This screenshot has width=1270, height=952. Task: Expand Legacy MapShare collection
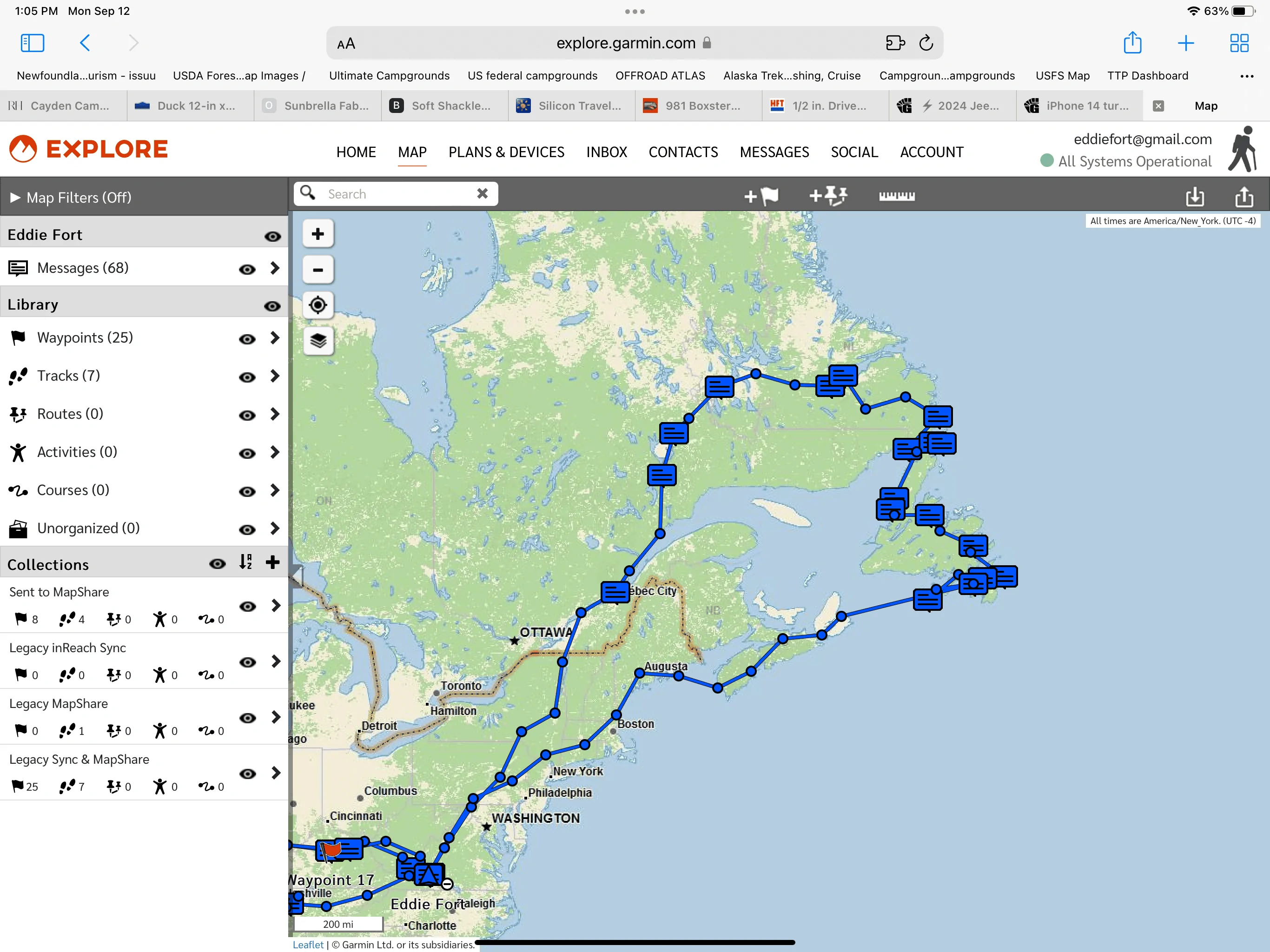276,717
